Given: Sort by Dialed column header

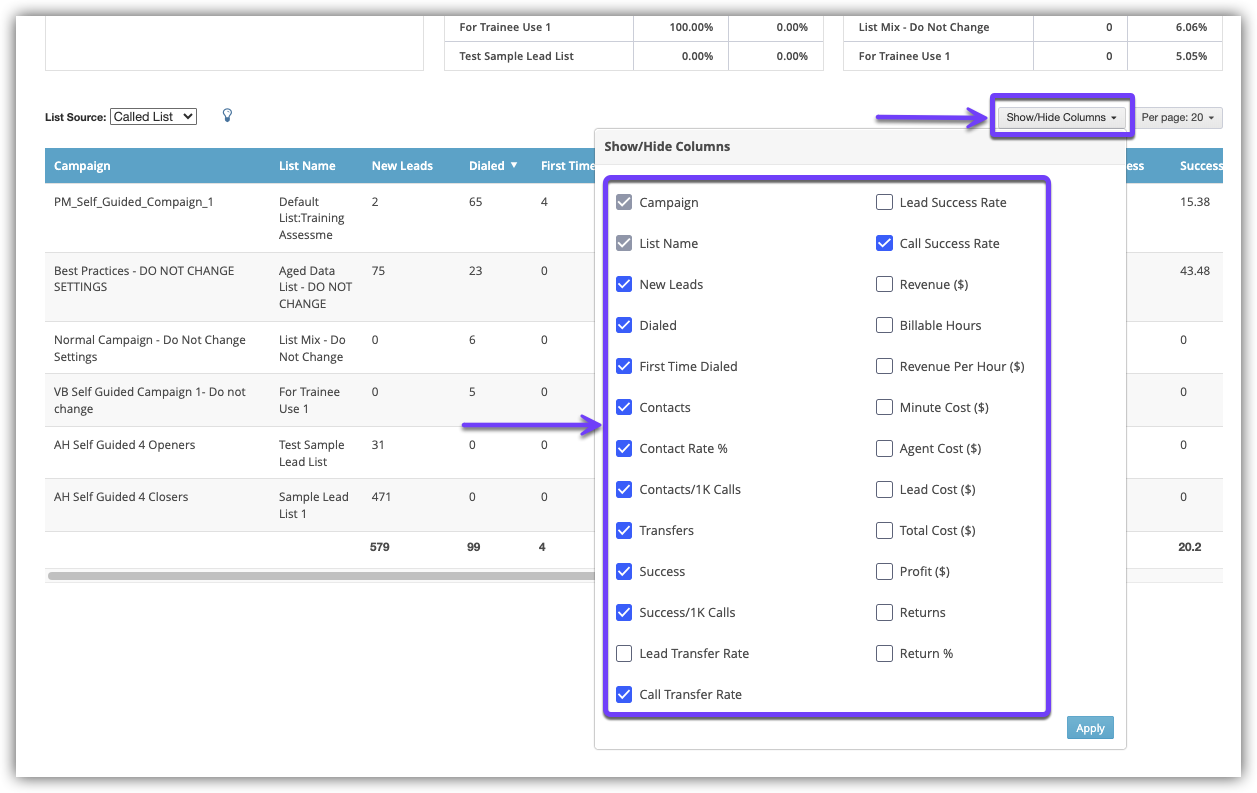Looking at the screenshot, I should click(487, 166).
